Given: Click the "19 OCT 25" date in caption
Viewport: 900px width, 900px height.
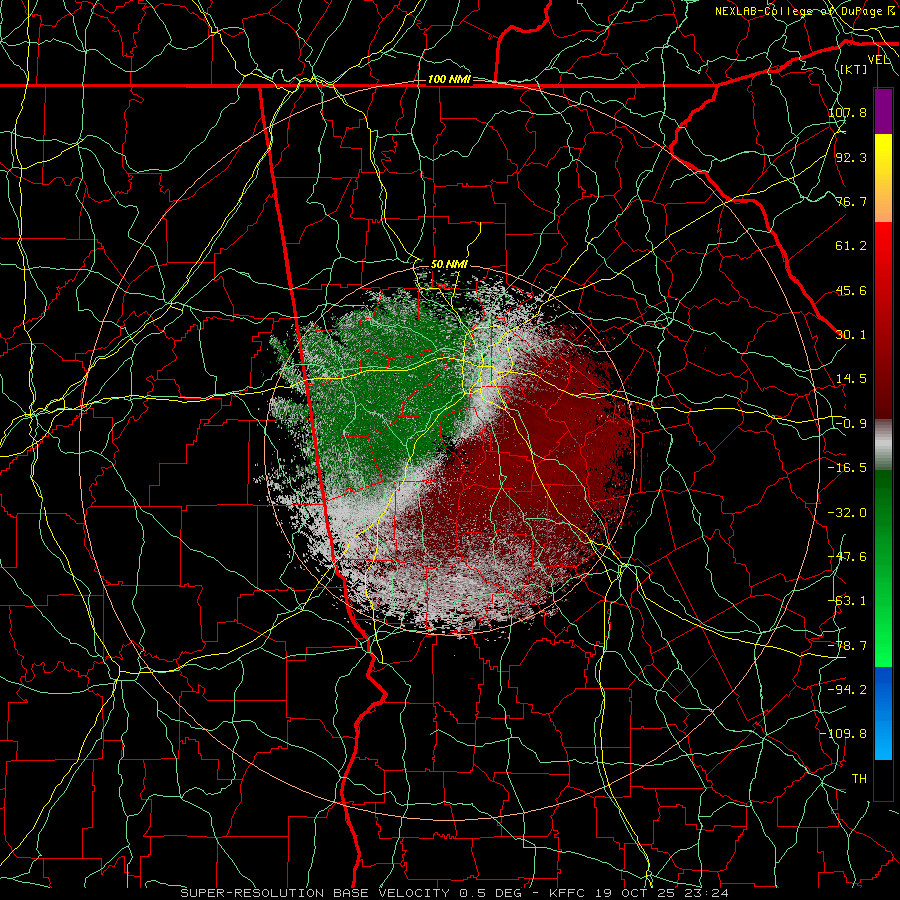Looking at the screenshot, I should tap(637, 893).
